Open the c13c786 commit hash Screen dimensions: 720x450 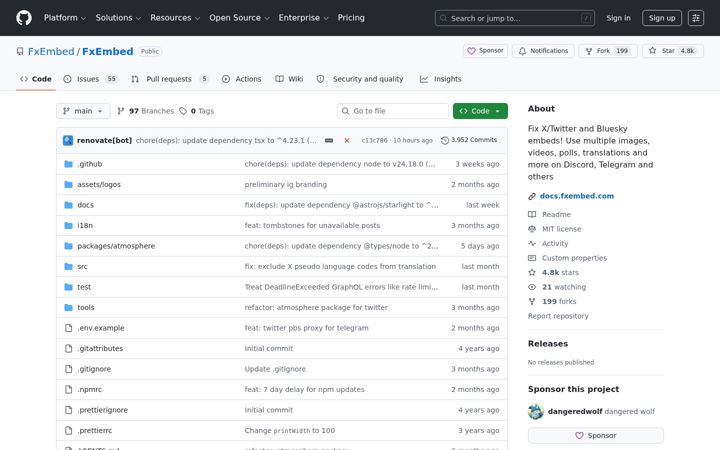click(374, 141)
